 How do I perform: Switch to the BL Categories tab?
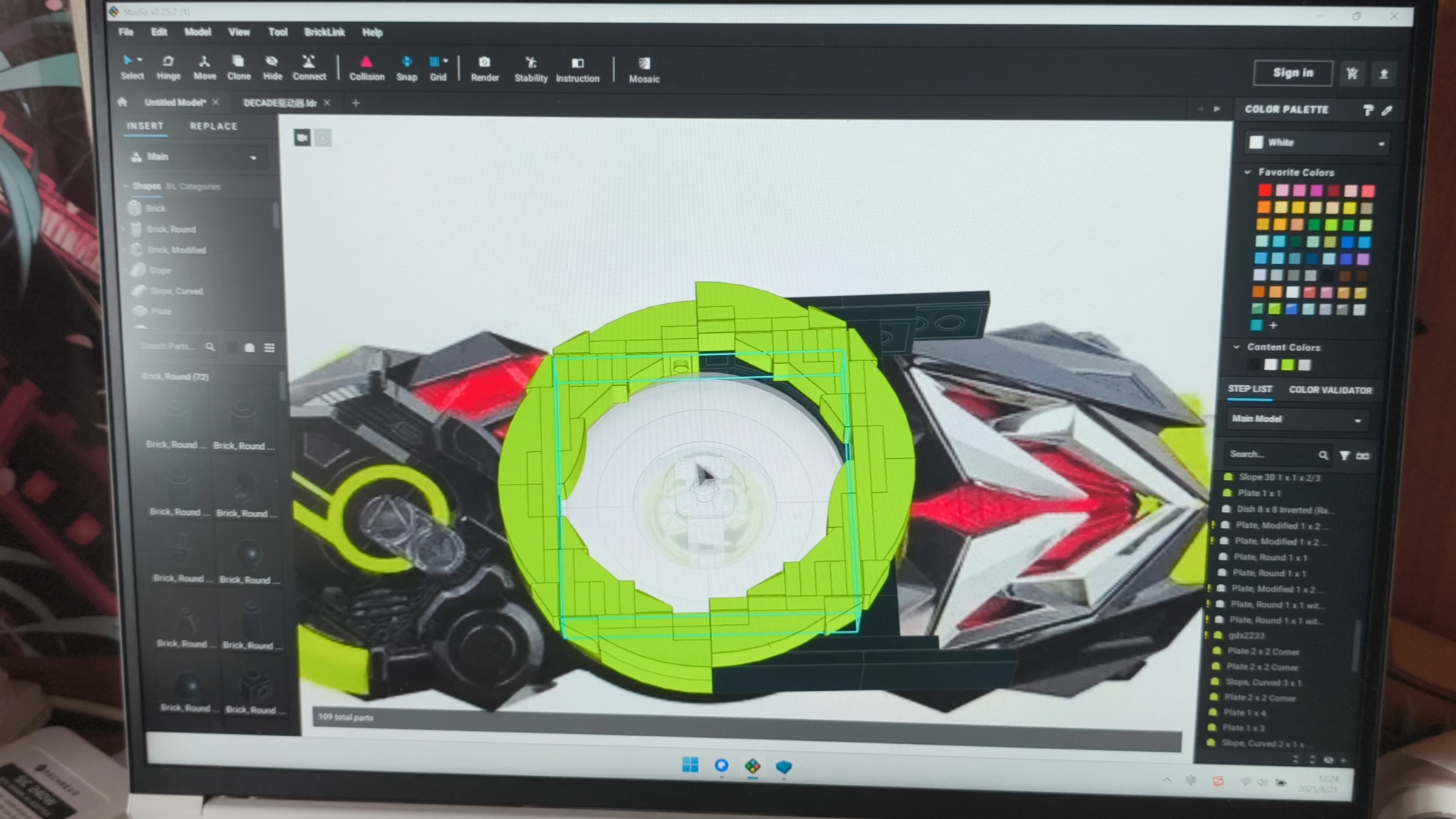pyautogui.click(x=194, y=186)
